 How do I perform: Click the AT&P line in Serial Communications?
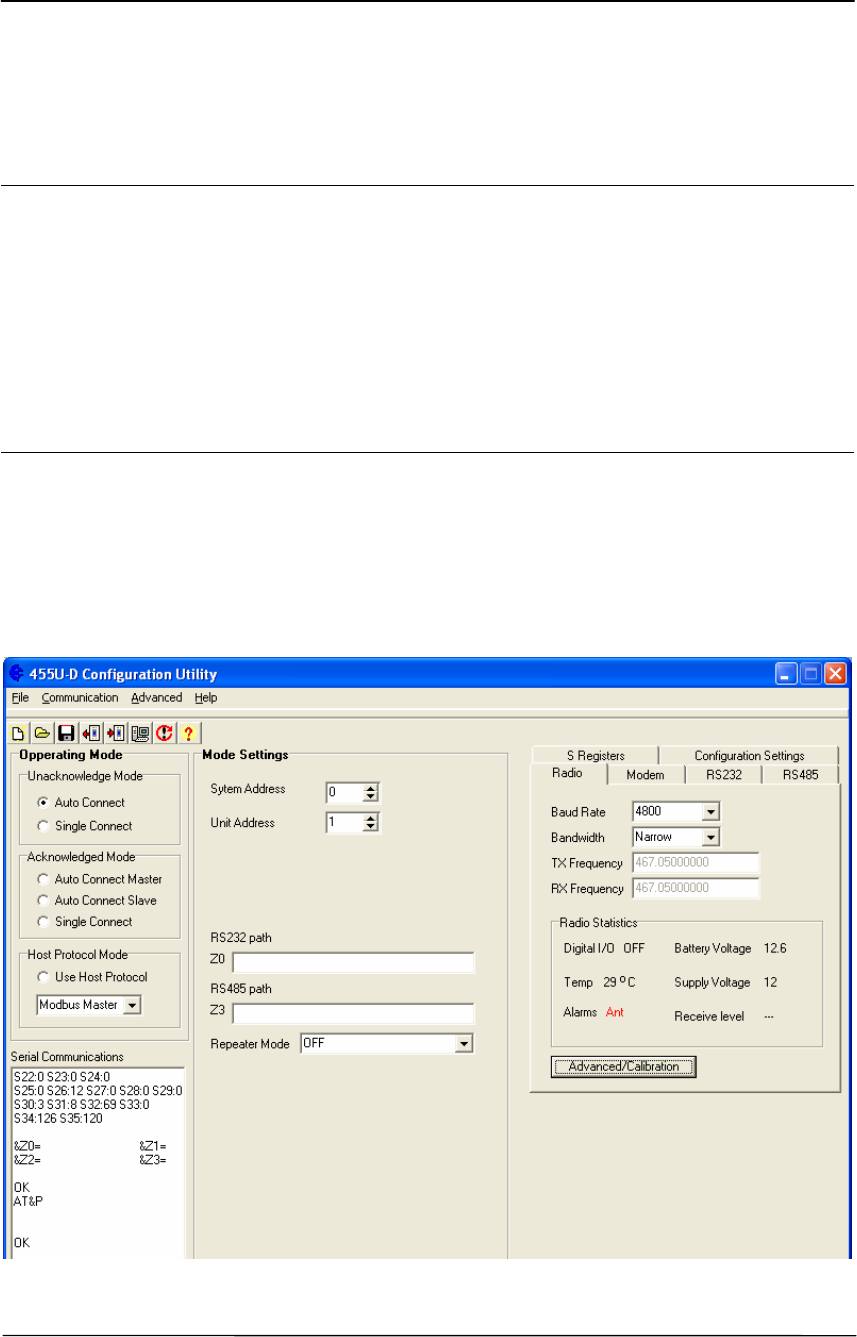(x=28, y=1201)
